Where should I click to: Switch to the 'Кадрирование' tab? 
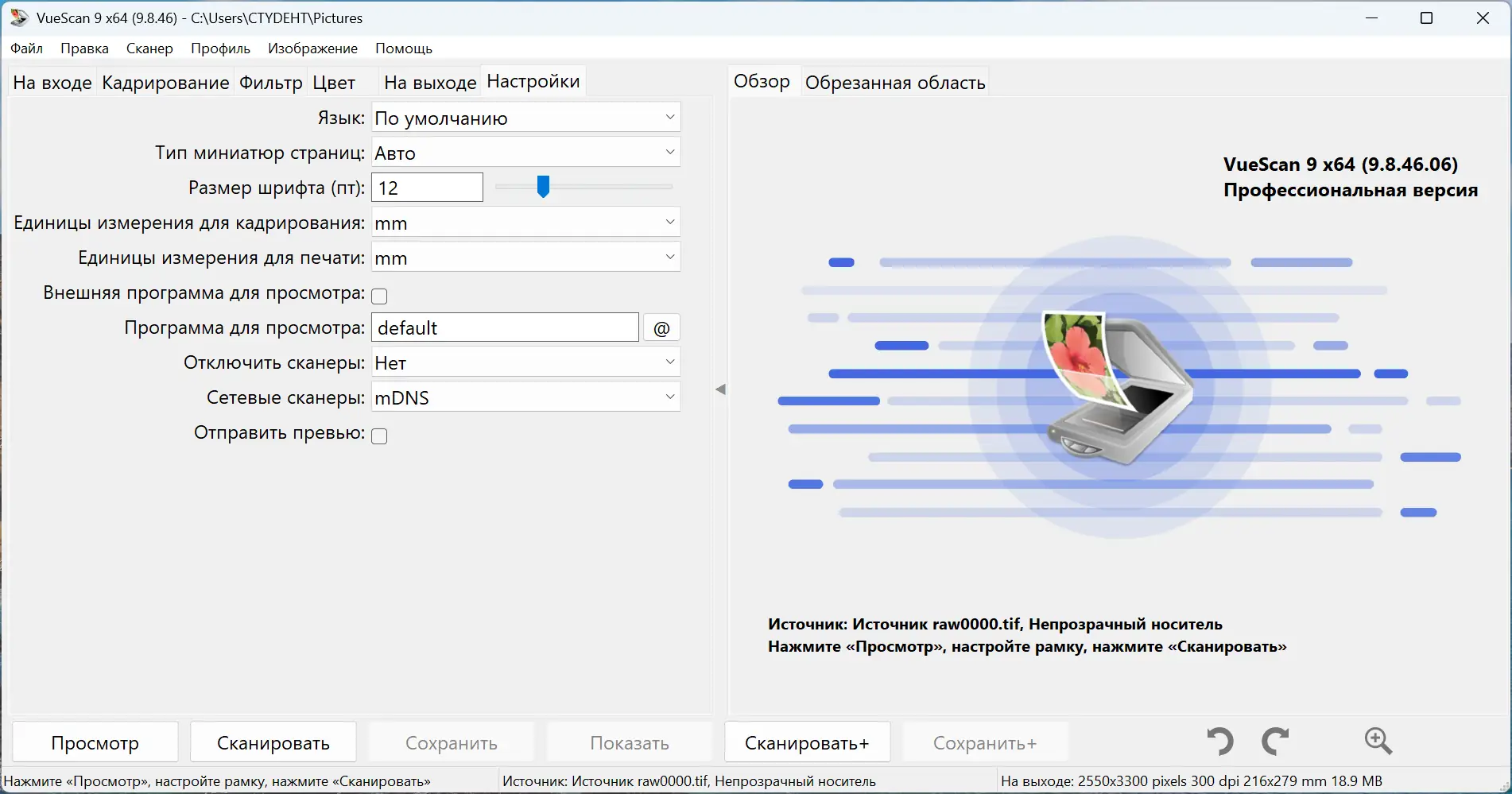(165, 83)
